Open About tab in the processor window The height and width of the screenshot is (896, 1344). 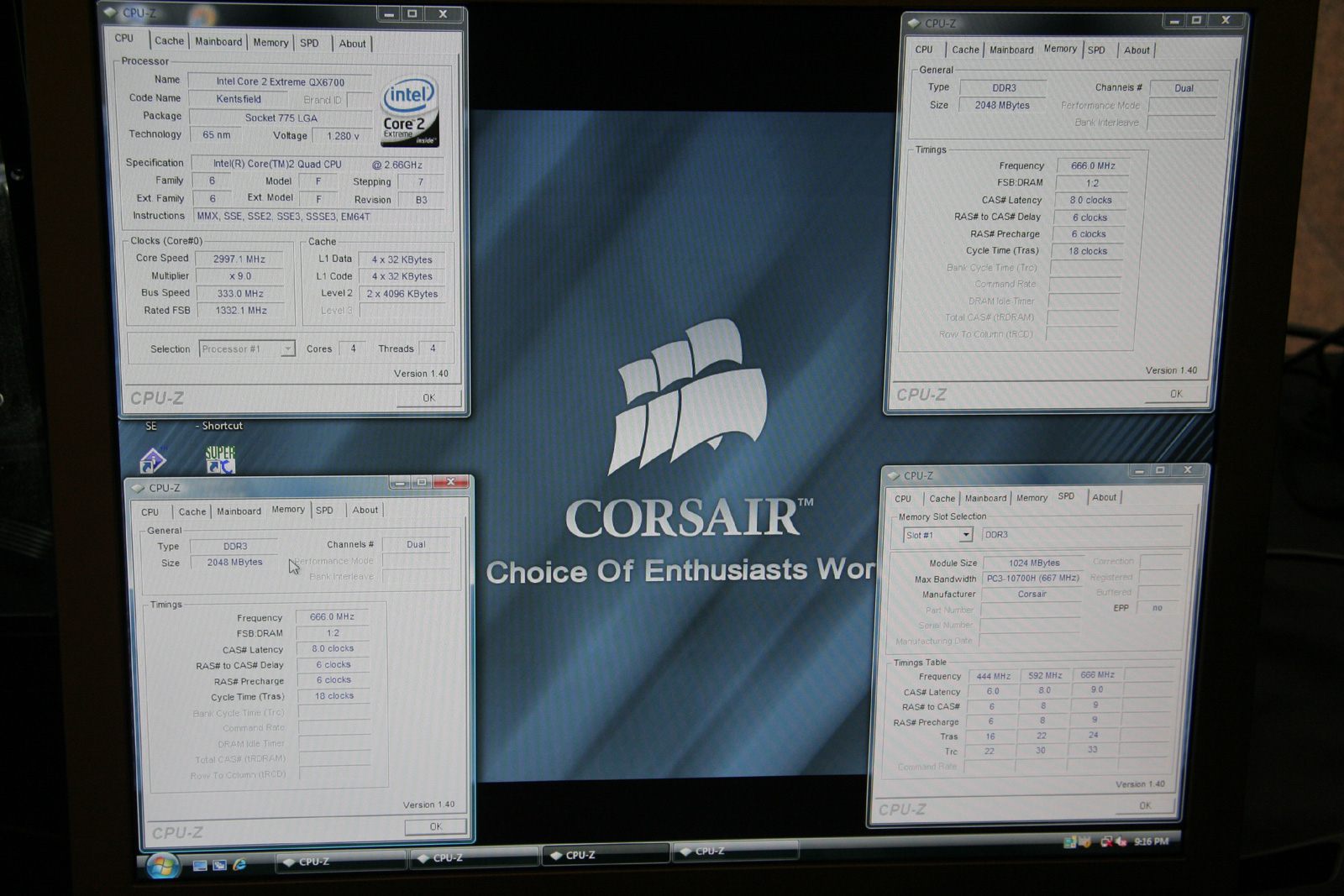point(352,44)
